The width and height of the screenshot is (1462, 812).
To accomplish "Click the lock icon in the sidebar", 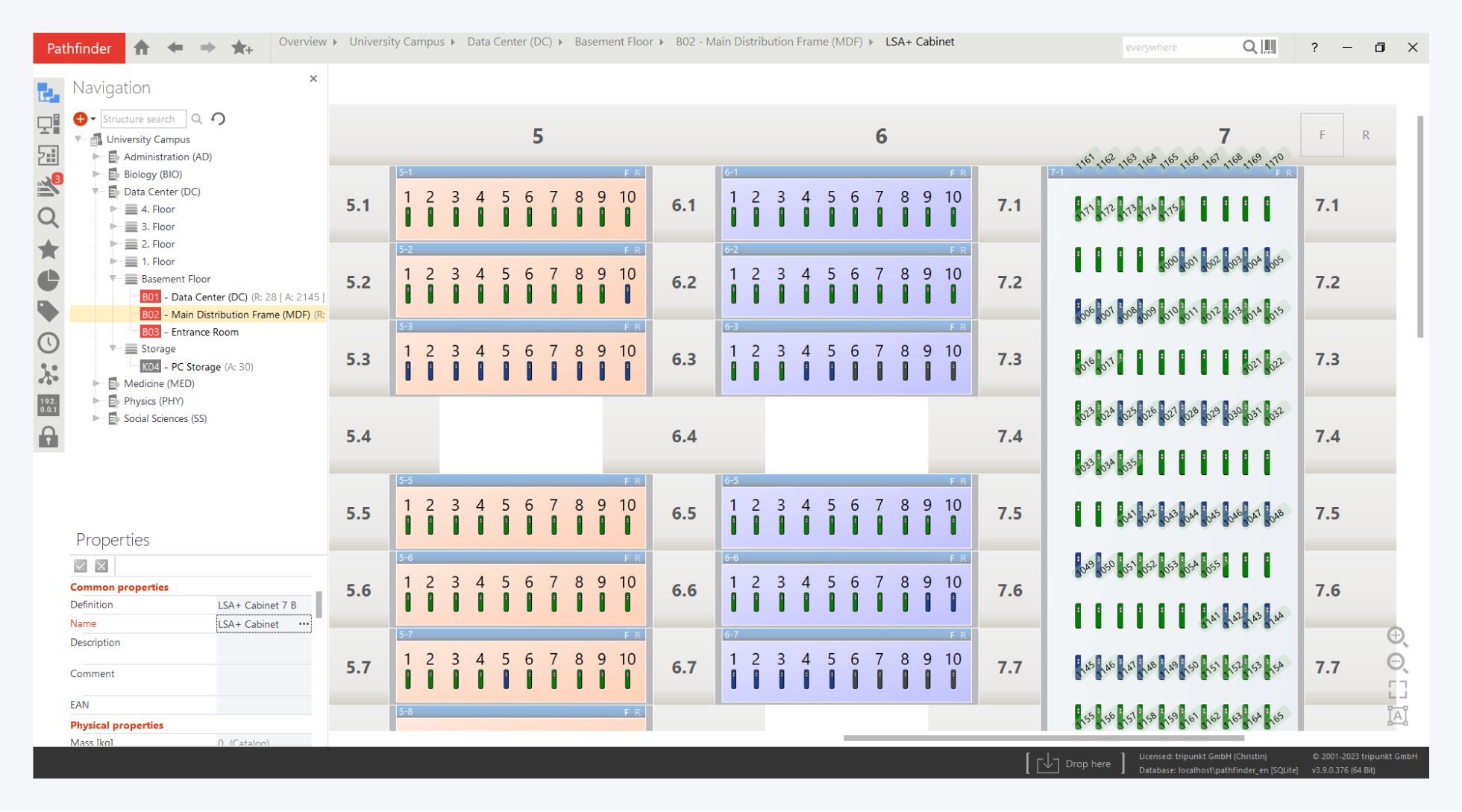I will (x=48, y=437).
